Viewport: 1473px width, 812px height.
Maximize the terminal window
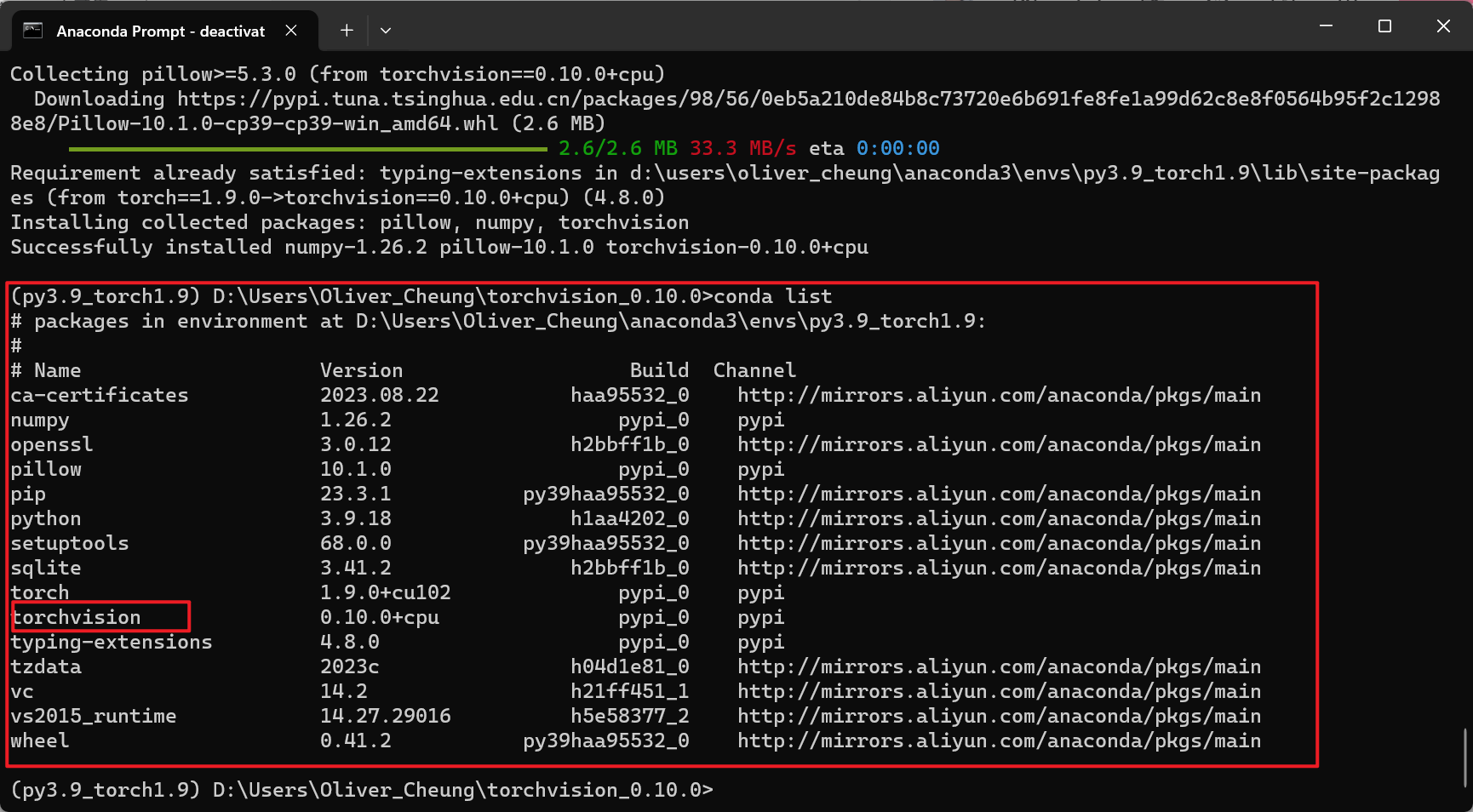coord(1384,26)
